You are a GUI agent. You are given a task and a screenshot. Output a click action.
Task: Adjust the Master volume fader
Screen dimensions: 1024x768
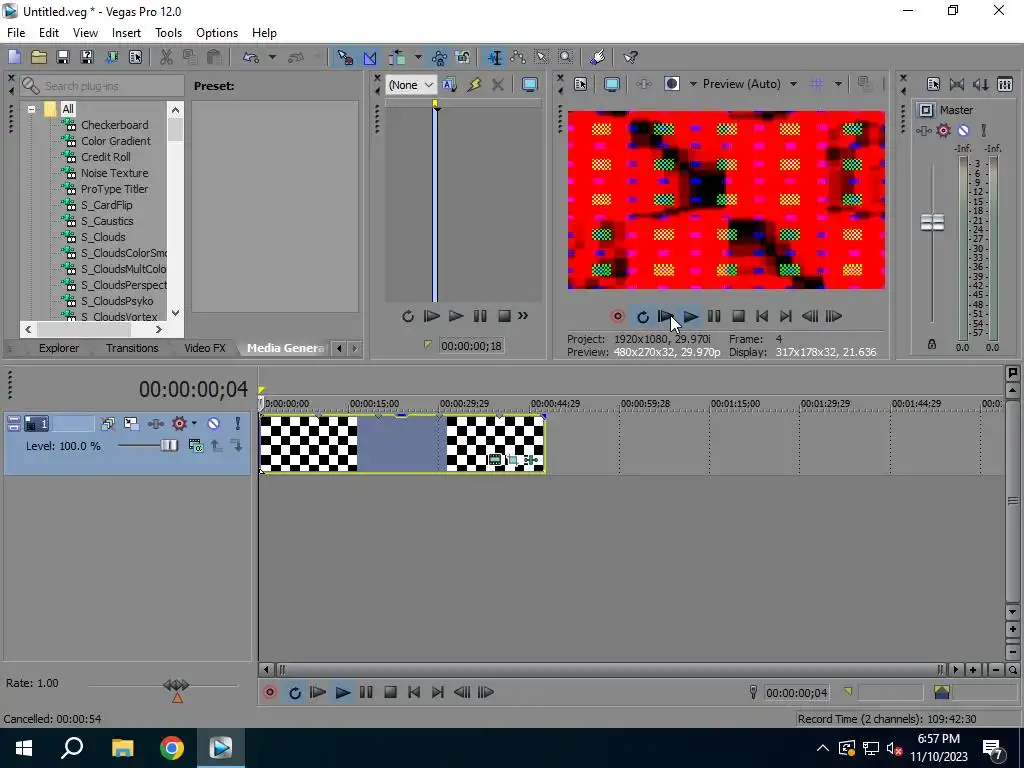point(932,223)
